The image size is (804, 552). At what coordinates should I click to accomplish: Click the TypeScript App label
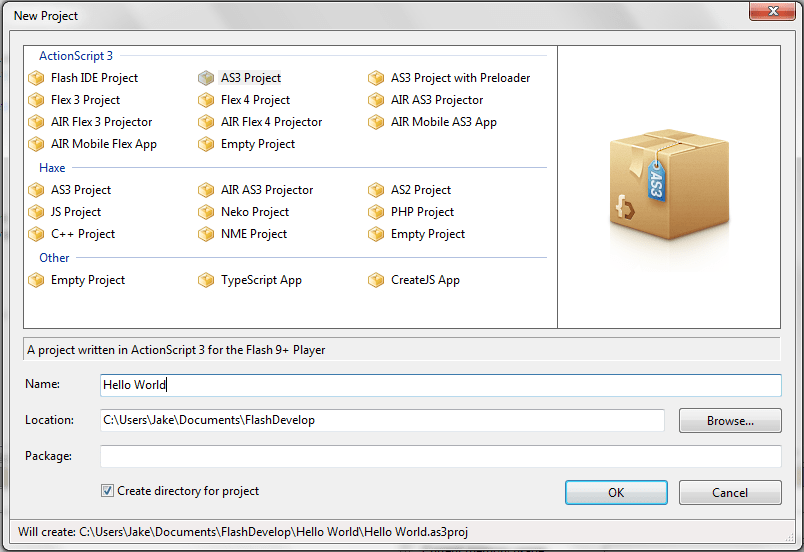[262, 280]
